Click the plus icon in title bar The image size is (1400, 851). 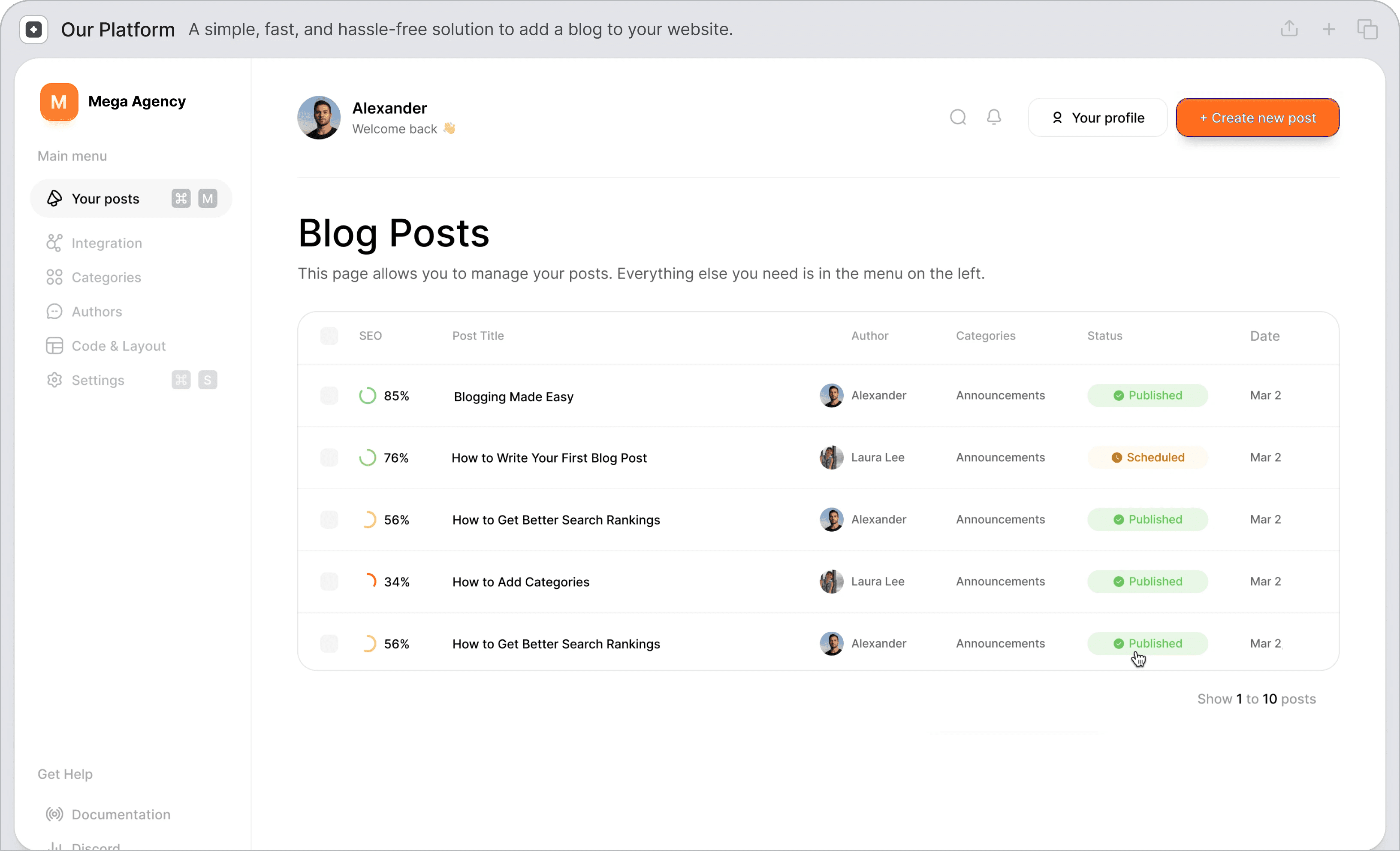1328,29
